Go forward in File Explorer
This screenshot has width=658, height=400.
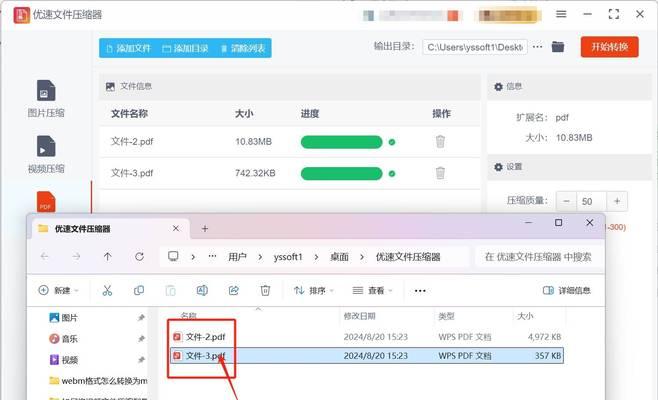coord(76,256)
